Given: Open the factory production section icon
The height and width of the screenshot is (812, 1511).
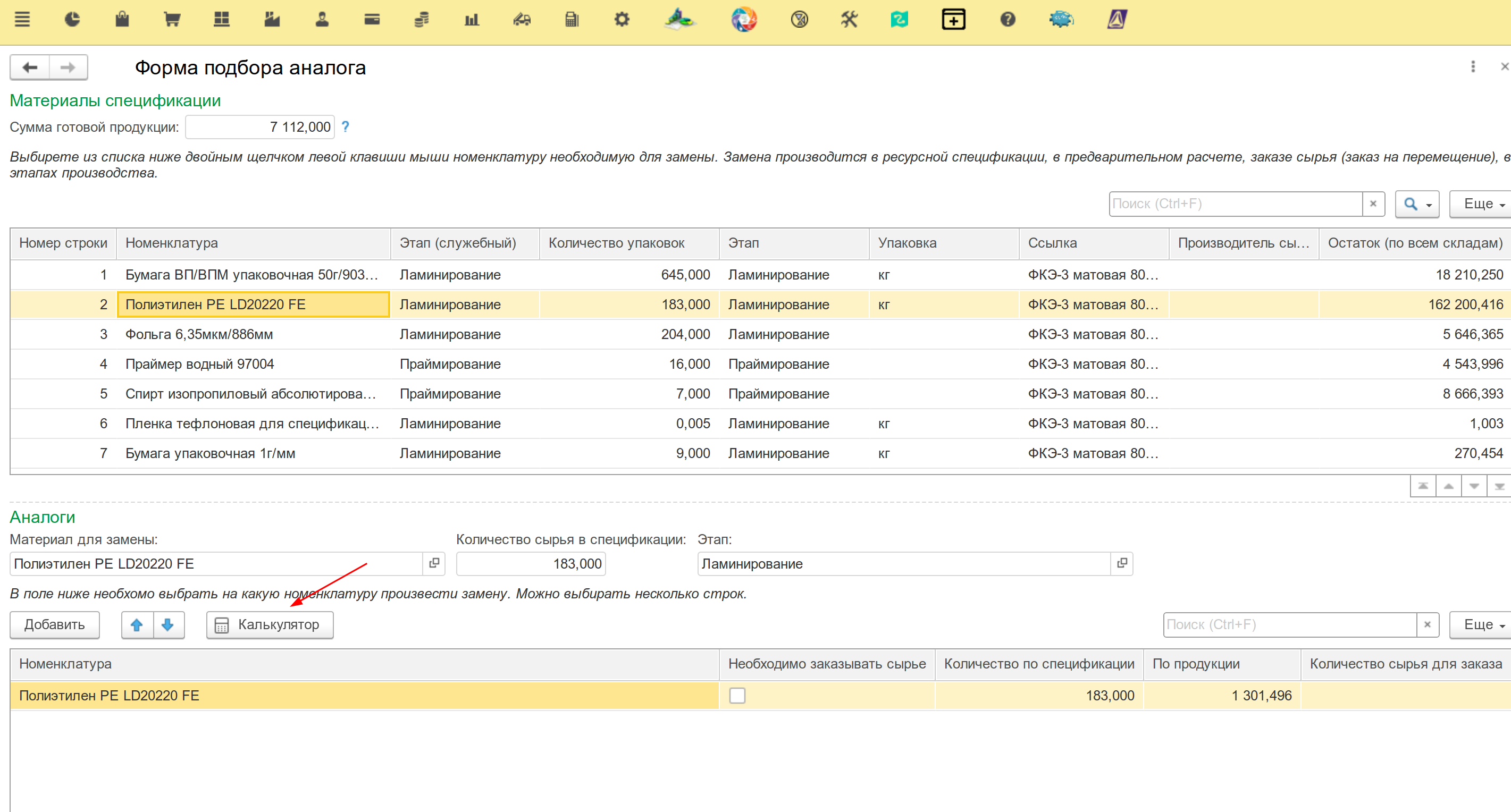Looking at the screenshot, I should 272,20.
